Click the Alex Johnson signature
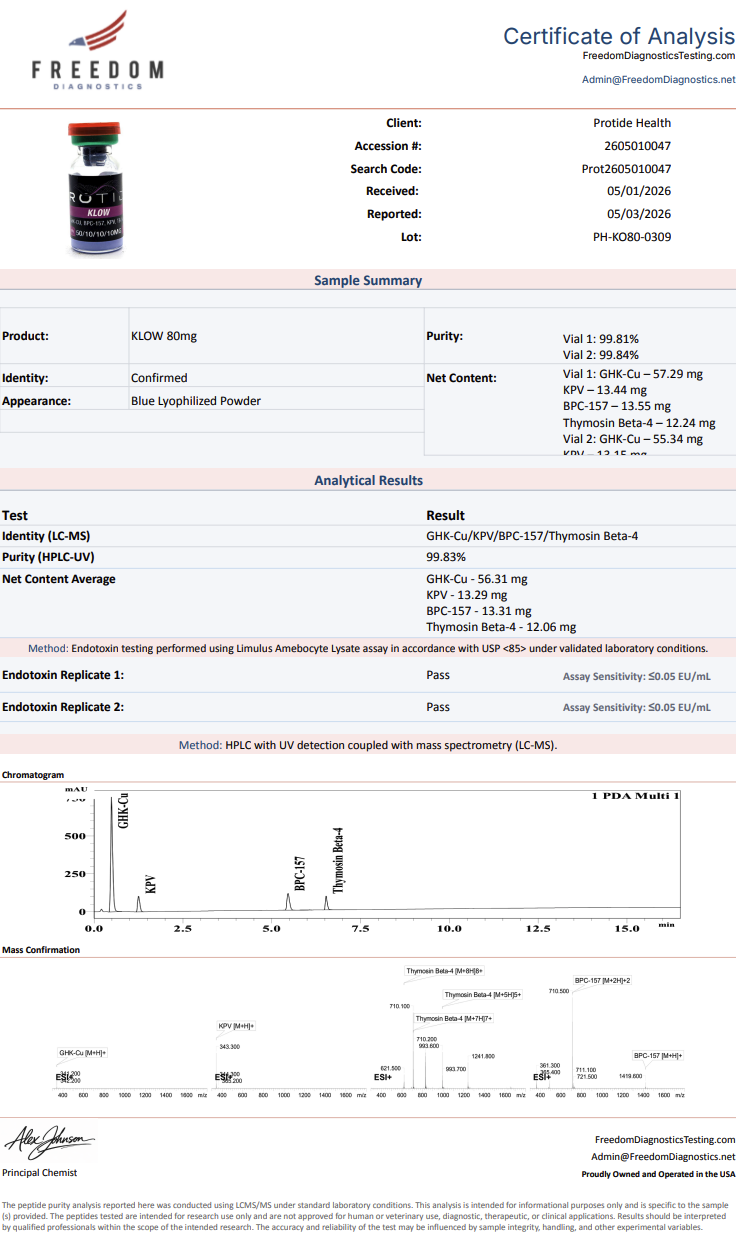The height and width of the screenshot is (1233, 736). click(49, 1141)
